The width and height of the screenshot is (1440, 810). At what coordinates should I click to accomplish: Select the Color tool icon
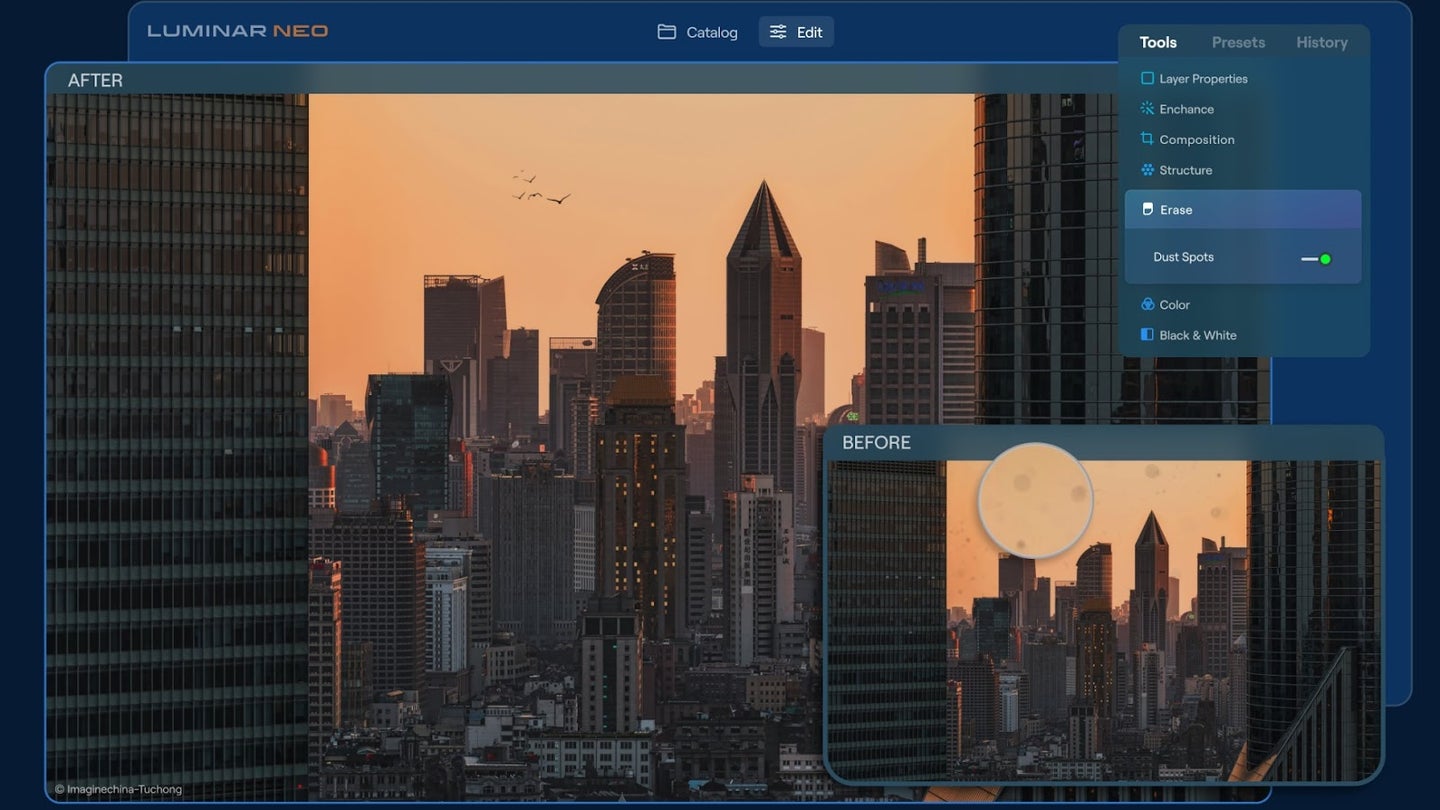pyautogui.click(x=1147, y=304)
